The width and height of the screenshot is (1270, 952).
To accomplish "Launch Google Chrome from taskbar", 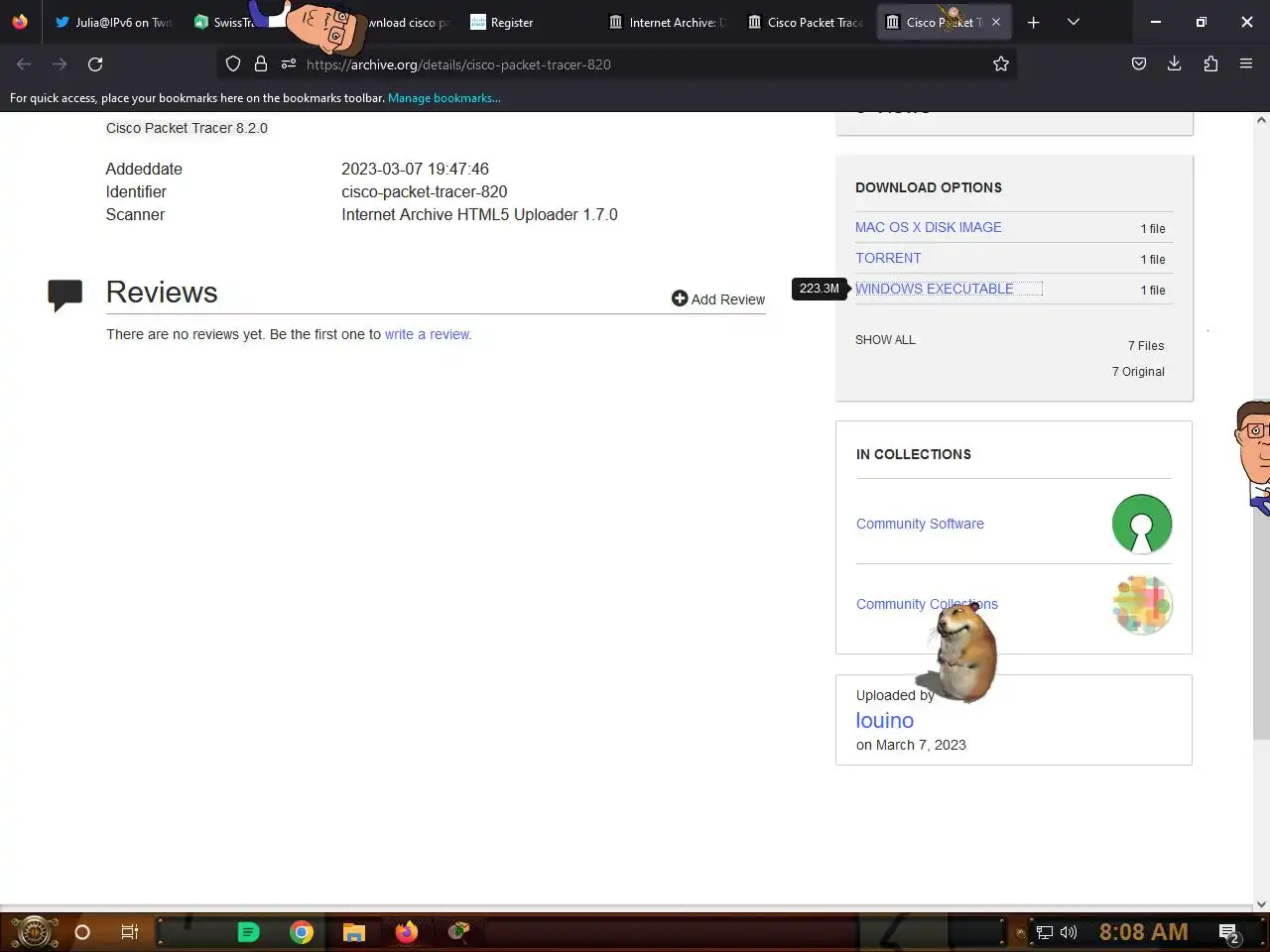I will click(302, 932).
